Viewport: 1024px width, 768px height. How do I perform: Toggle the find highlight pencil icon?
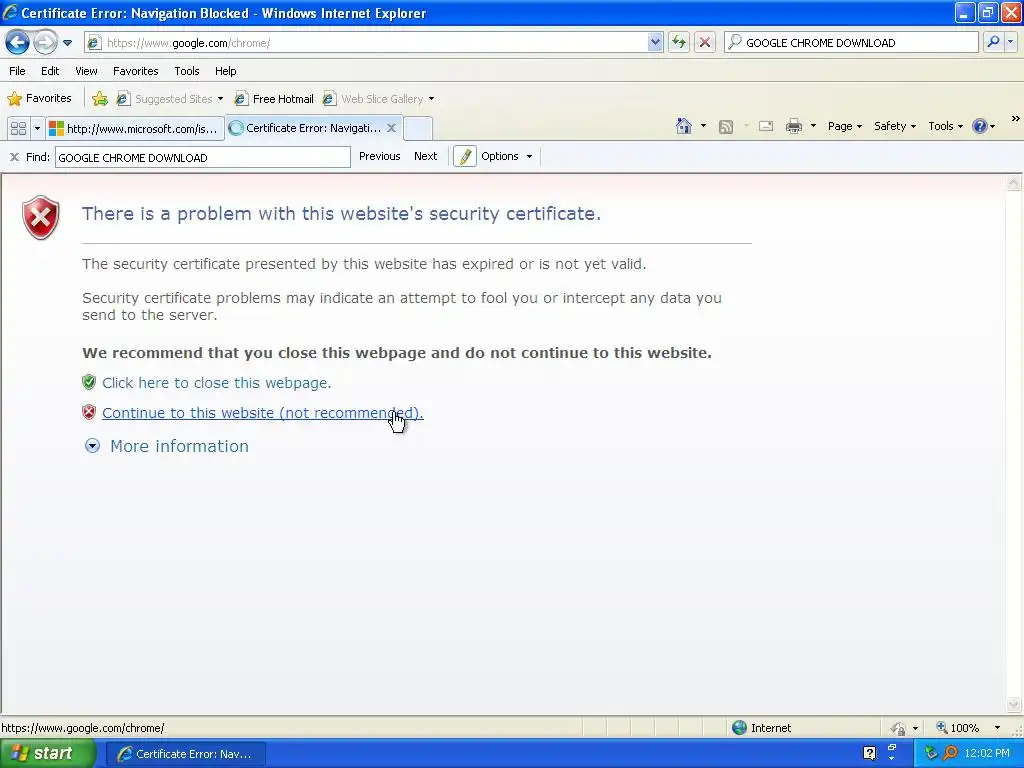(465, 157)
